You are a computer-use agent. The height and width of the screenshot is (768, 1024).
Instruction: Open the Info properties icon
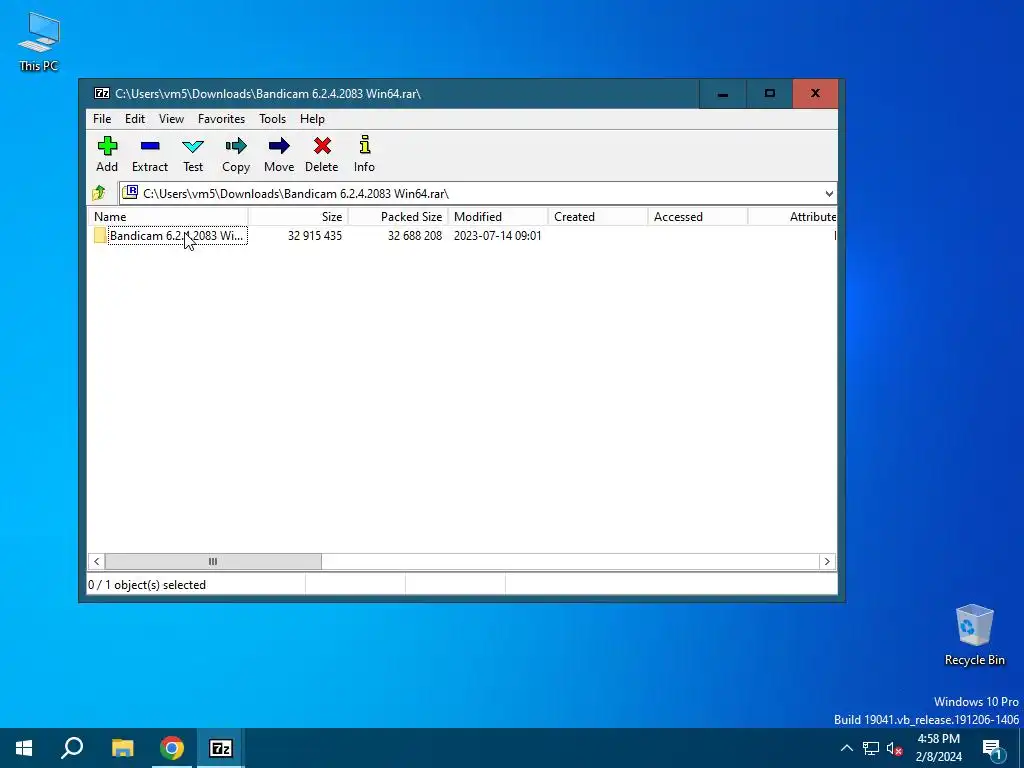click(x=364, y=153)
